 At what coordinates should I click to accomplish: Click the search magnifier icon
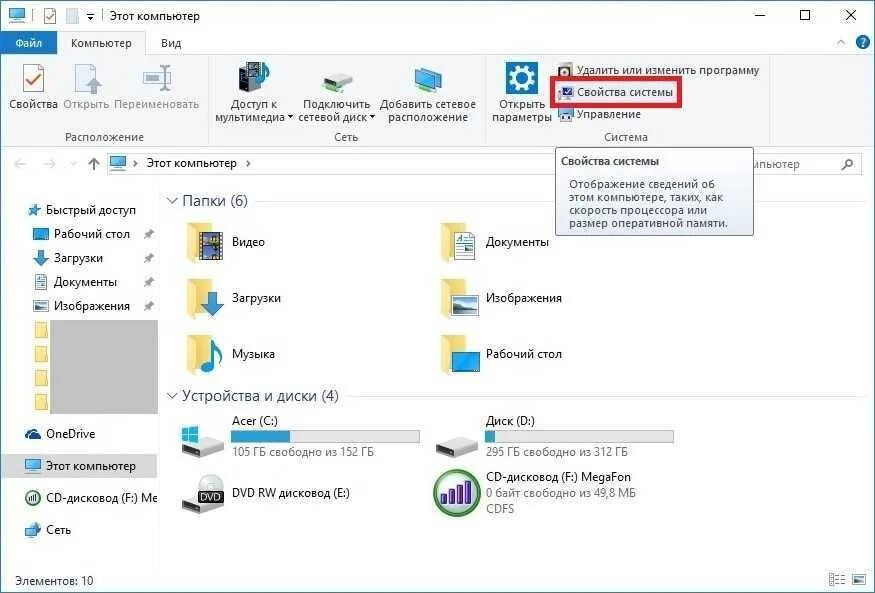point(848,164)
